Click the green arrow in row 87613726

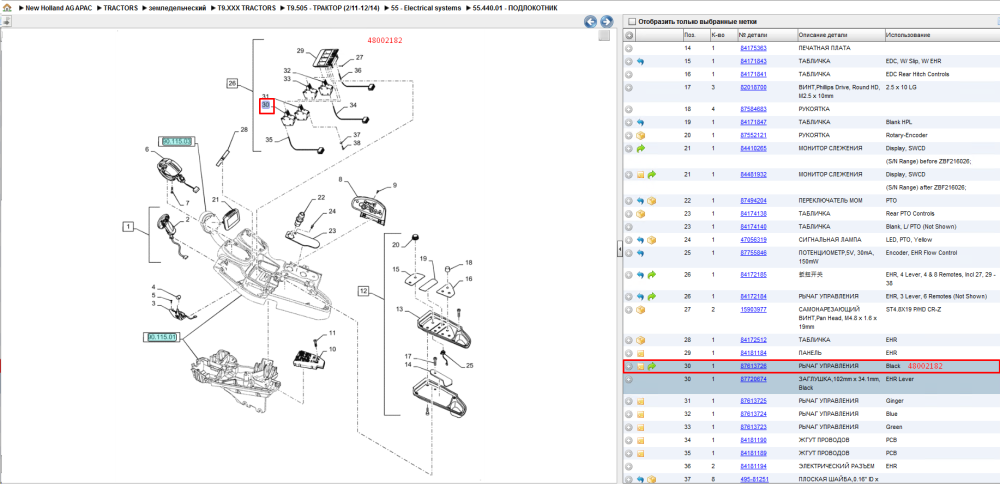651,367
